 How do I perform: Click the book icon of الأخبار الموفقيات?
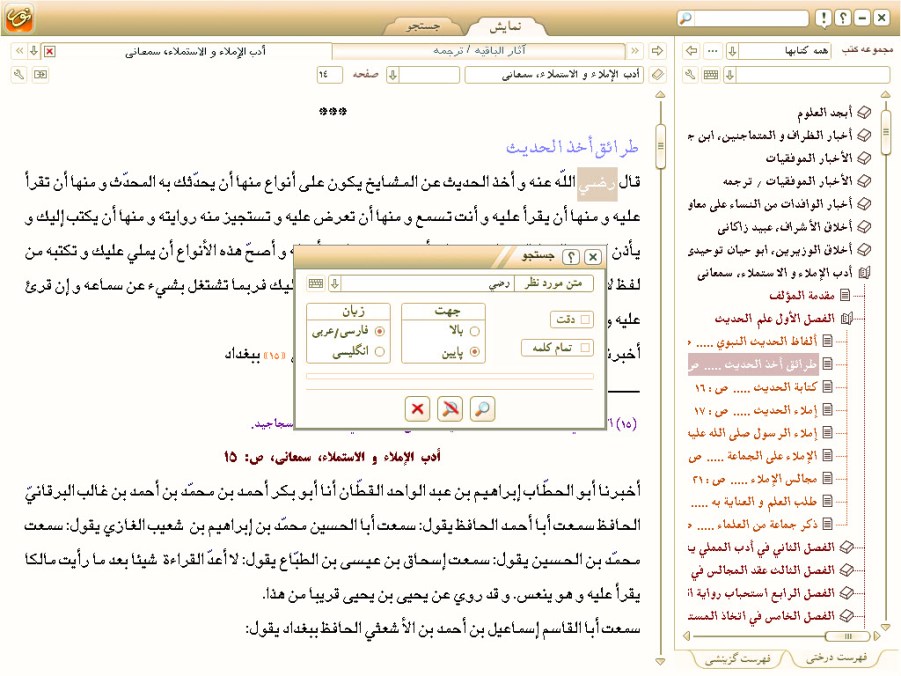coord(864,158)
